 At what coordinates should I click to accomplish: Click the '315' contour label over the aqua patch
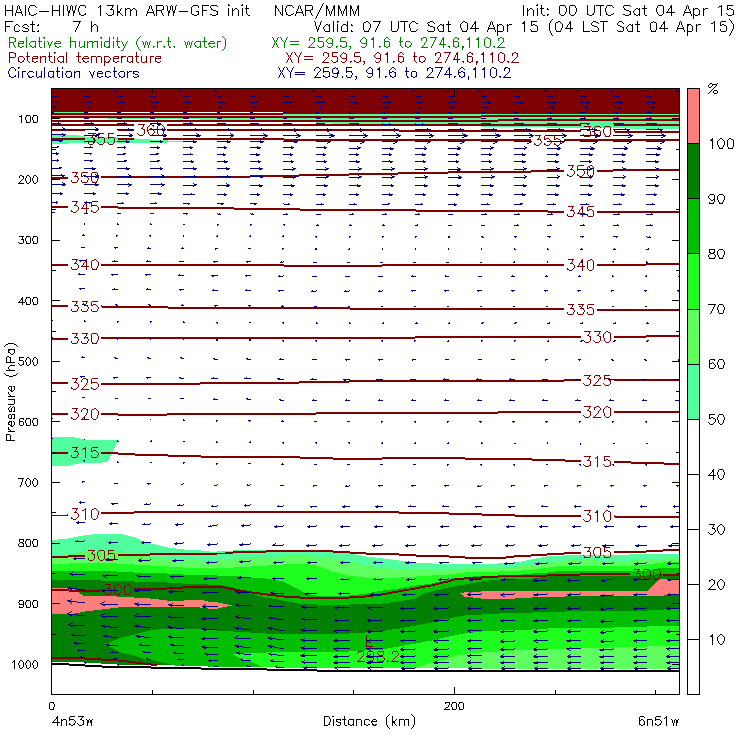click(x=85, y=453)
